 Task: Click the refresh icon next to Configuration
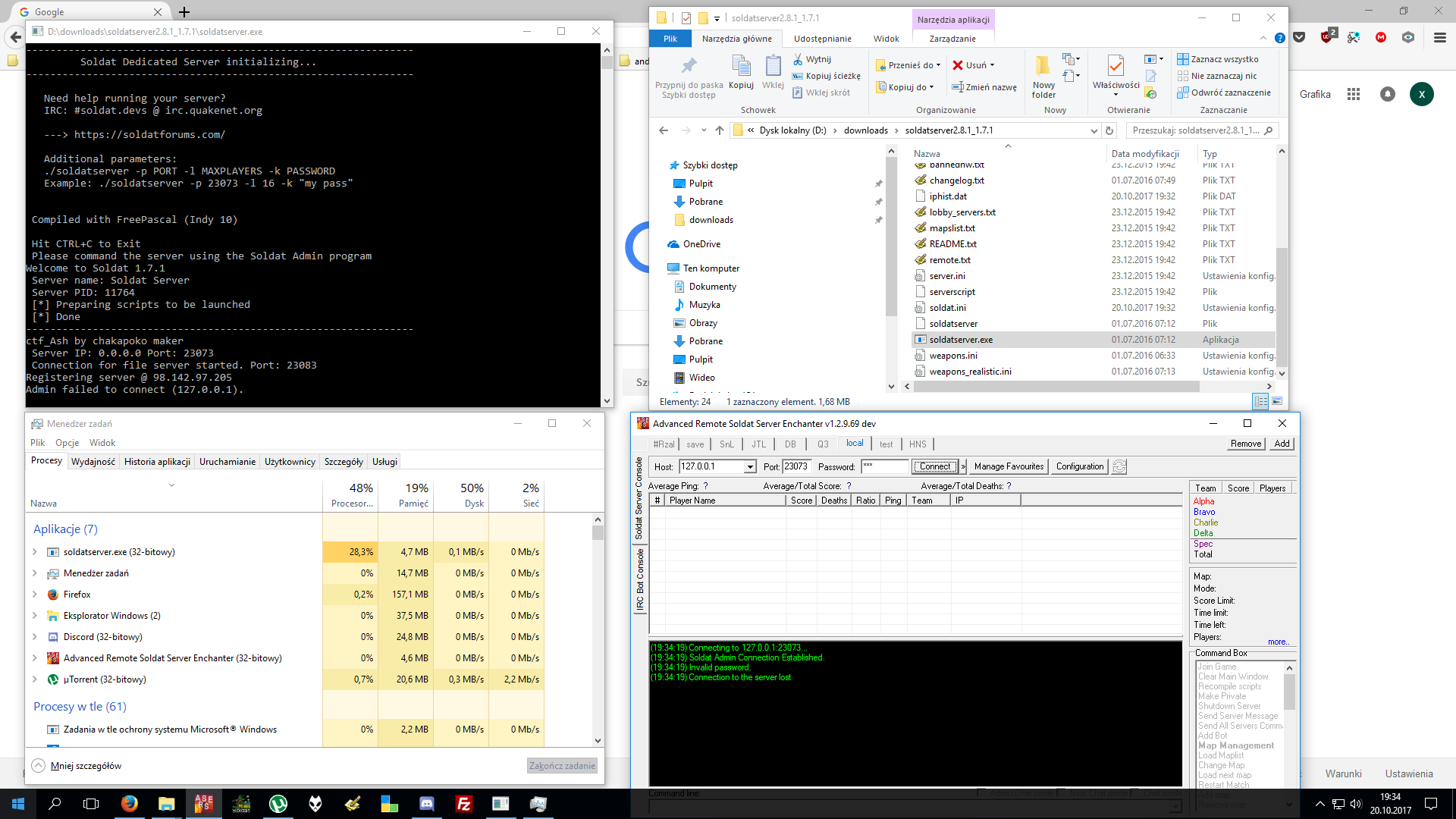point(1119,466)
